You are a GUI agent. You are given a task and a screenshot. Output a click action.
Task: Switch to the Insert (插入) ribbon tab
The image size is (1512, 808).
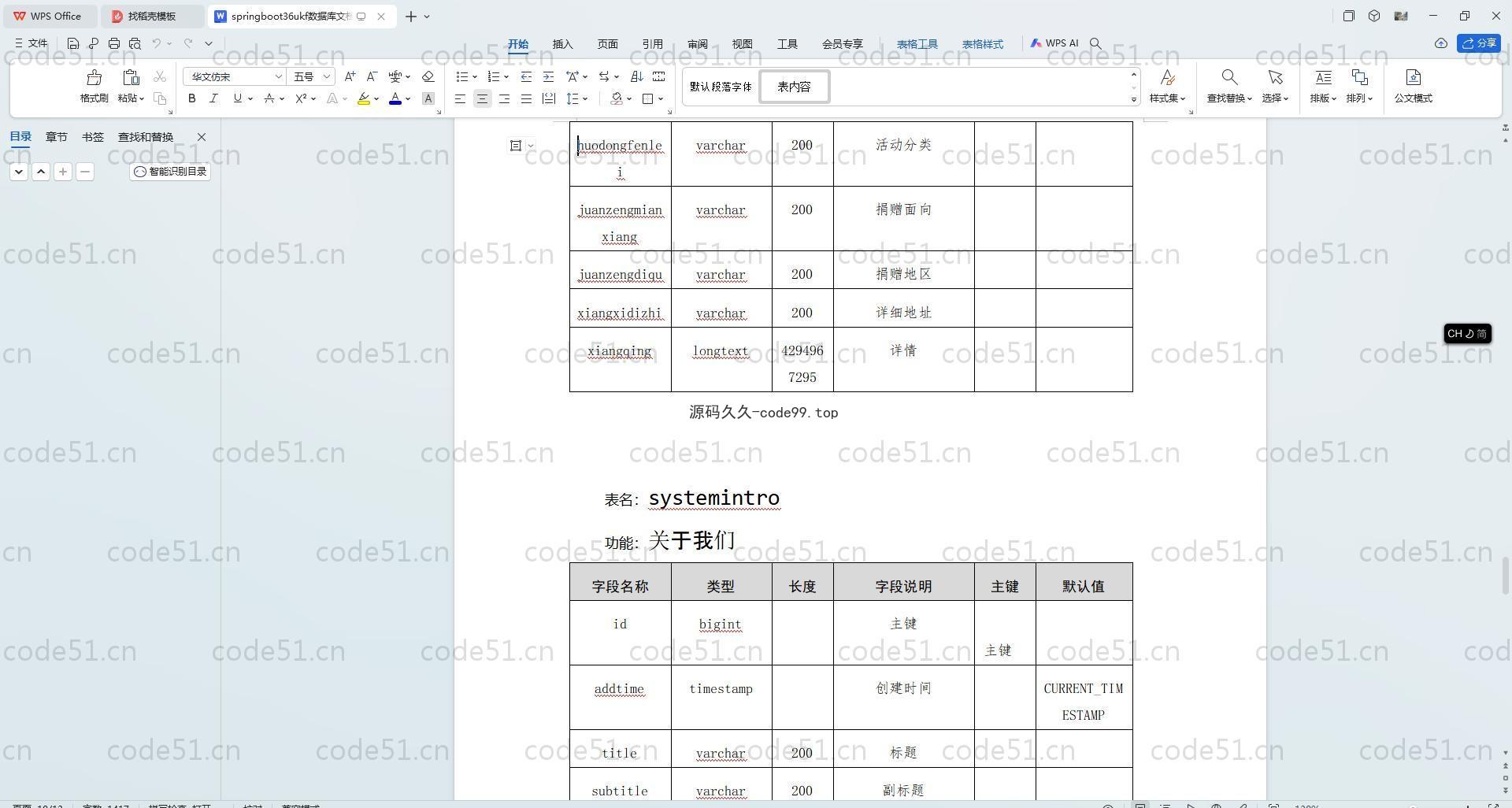tap(562, 44)
